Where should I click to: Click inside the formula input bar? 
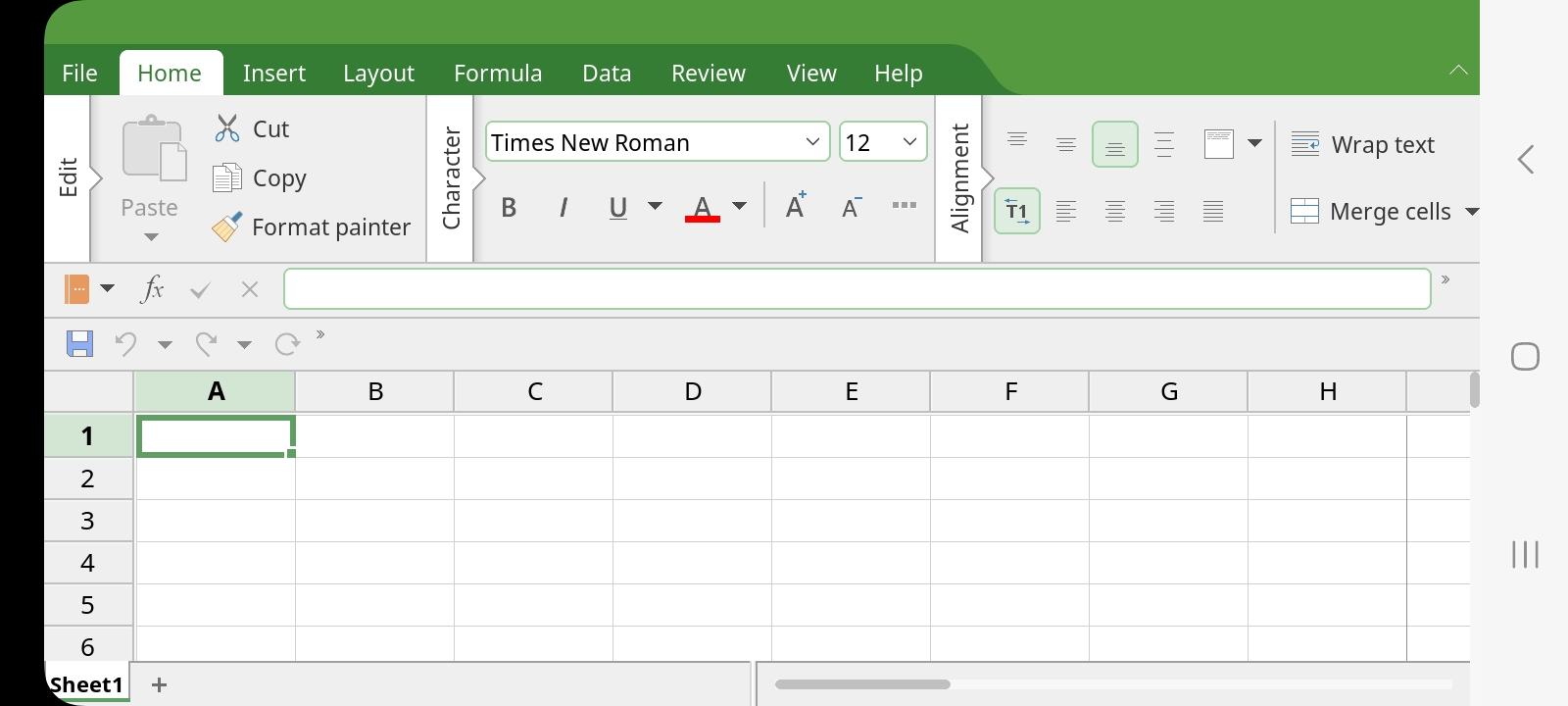(857, 288)
